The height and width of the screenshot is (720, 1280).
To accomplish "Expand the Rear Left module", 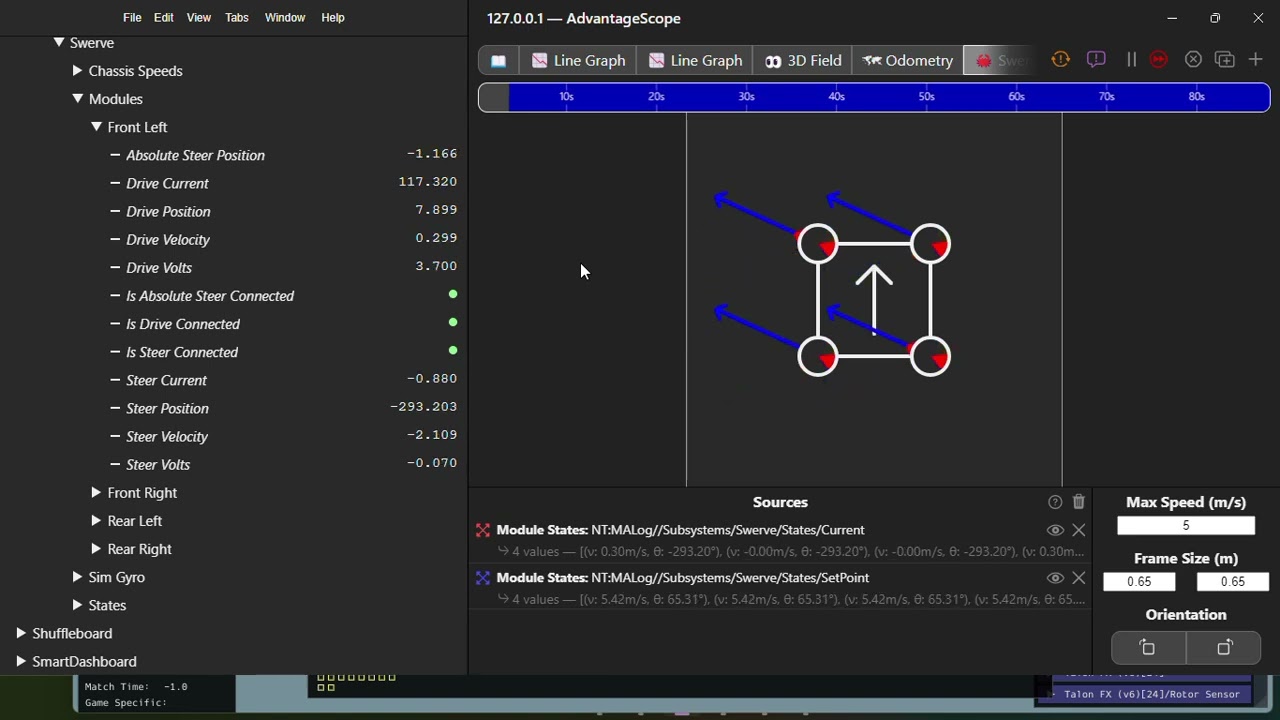I will (96, 521).
